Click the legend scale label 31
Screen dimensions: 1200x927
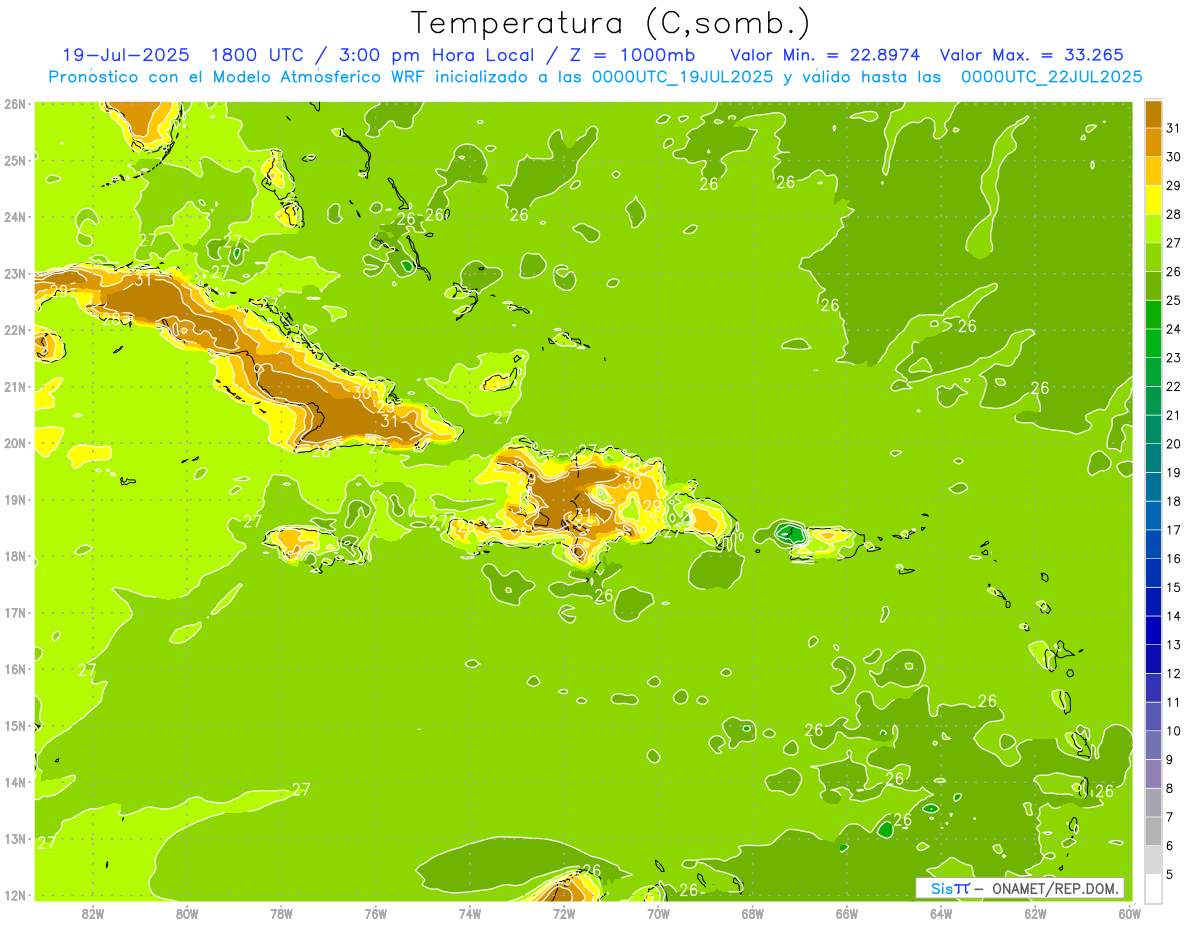click(1173, 128)
